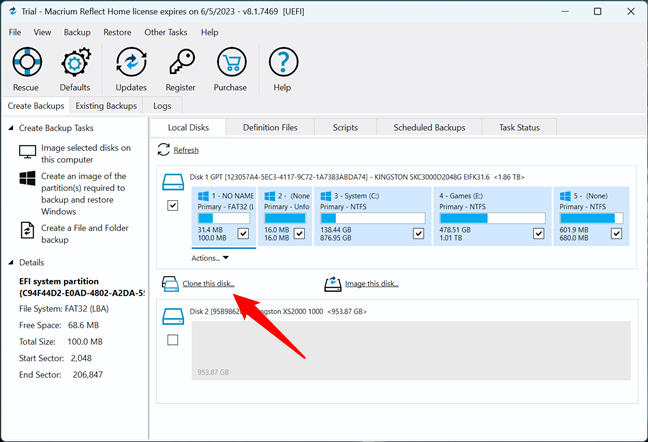The image size is (648, 442).
Task: Open the View menu
Action: click(x=42, y=32)
